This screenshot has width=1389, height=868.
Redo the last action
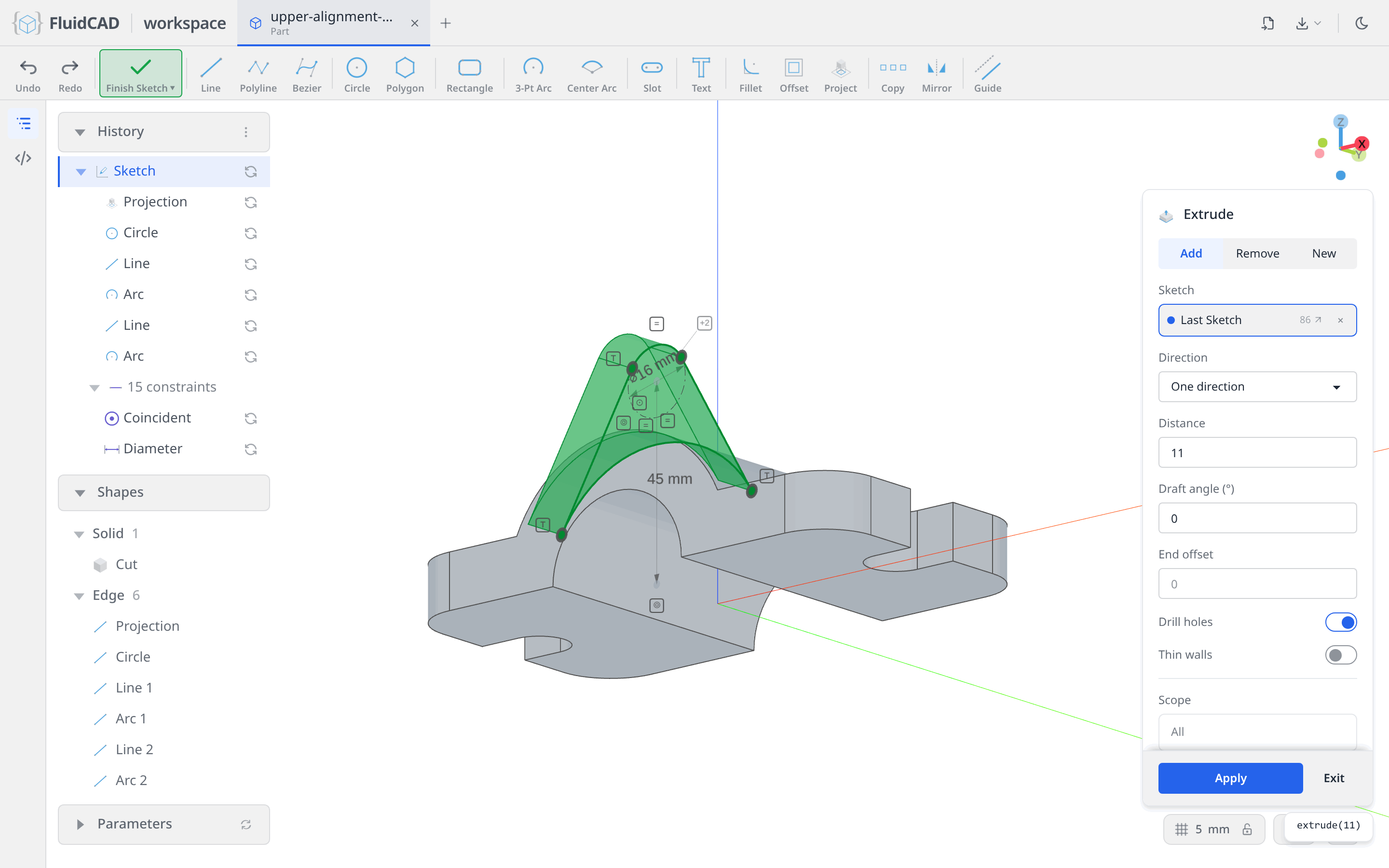point(70,75)
